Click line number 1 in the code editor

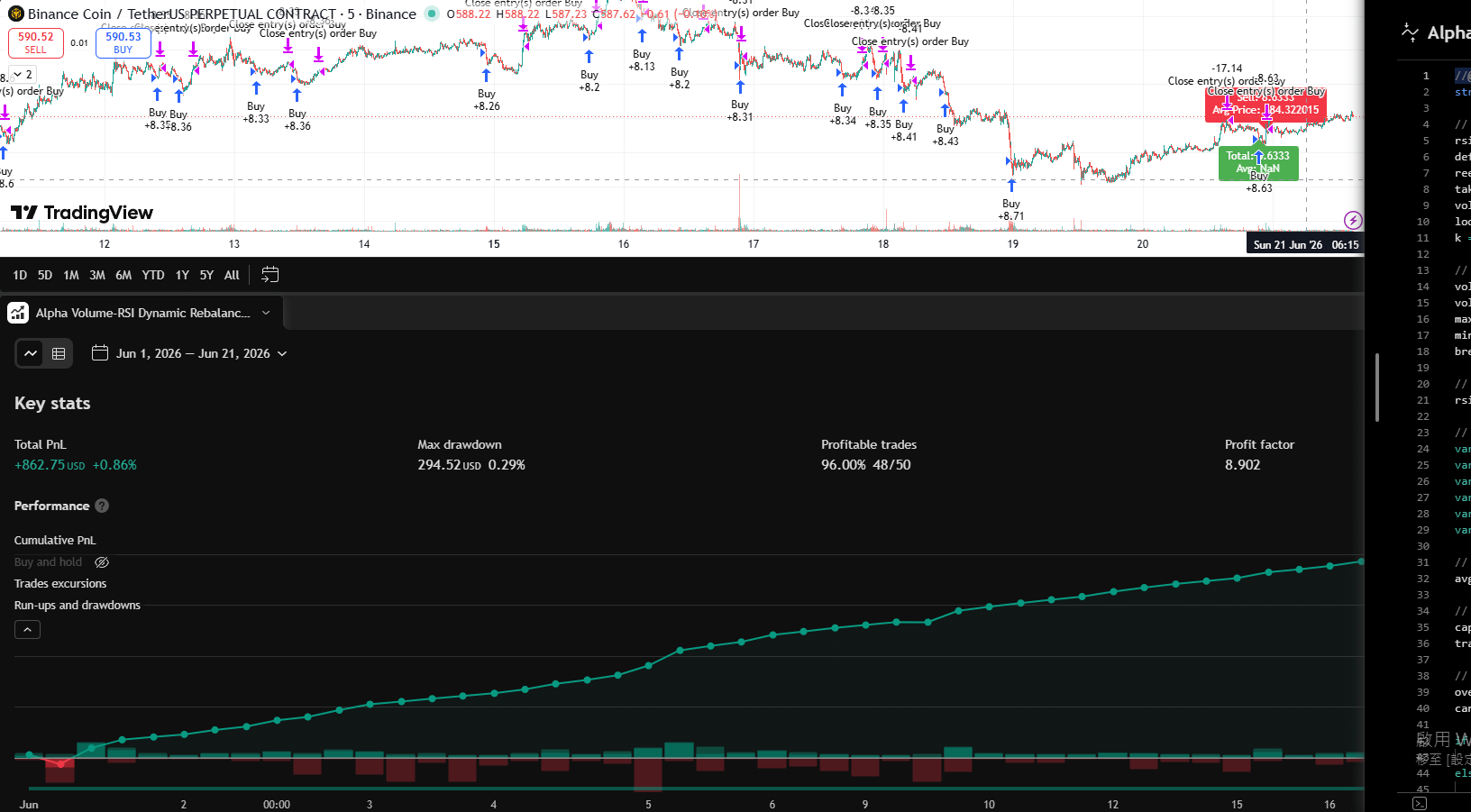(1426, 76)
